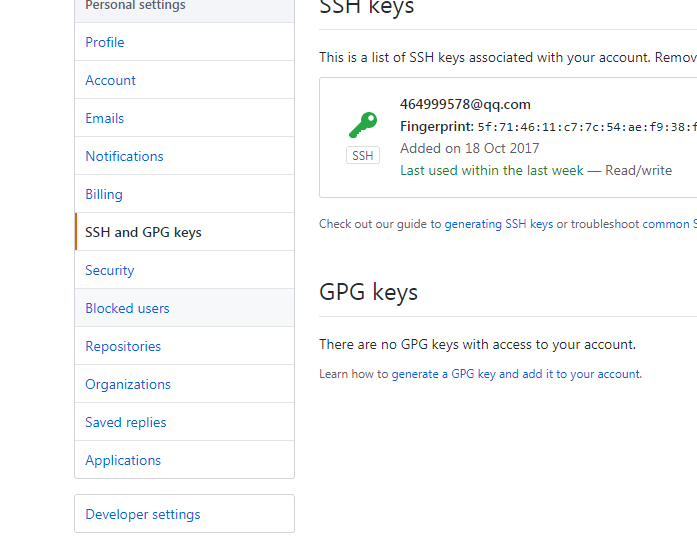This screenshot has height=538, width=697.
Task: Click the SSH badge label under key
Action: (x=363, y=156)
